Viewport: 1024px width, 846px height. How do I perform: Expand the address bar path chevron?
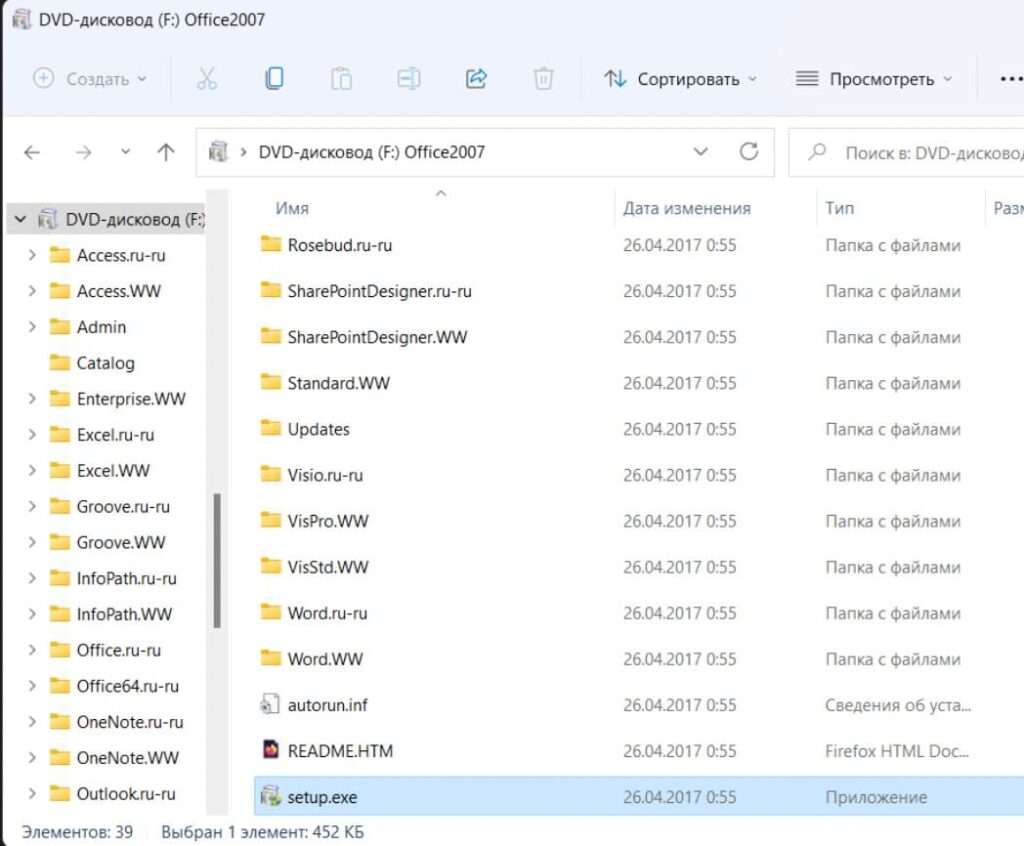click(244, 152)
